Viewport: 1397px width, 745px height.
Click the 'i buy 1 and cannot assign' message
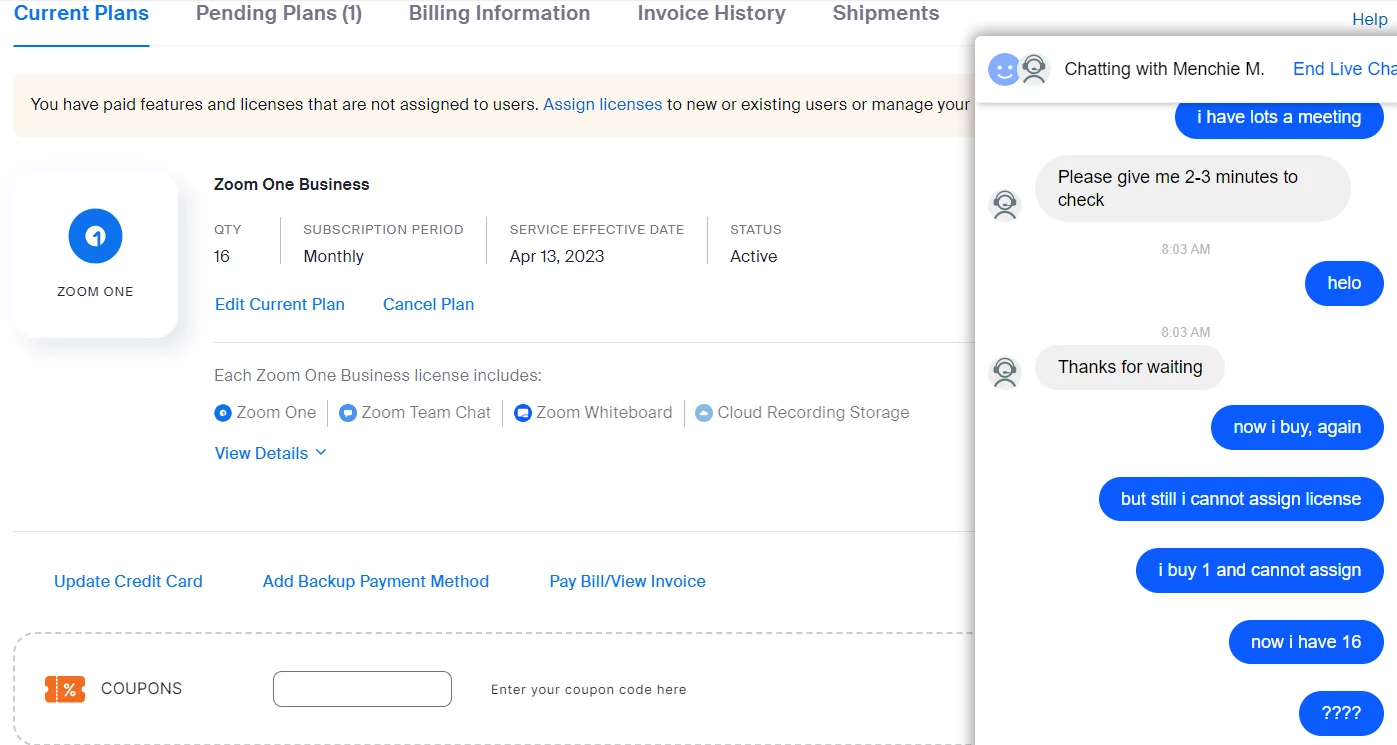(1260, 570)
